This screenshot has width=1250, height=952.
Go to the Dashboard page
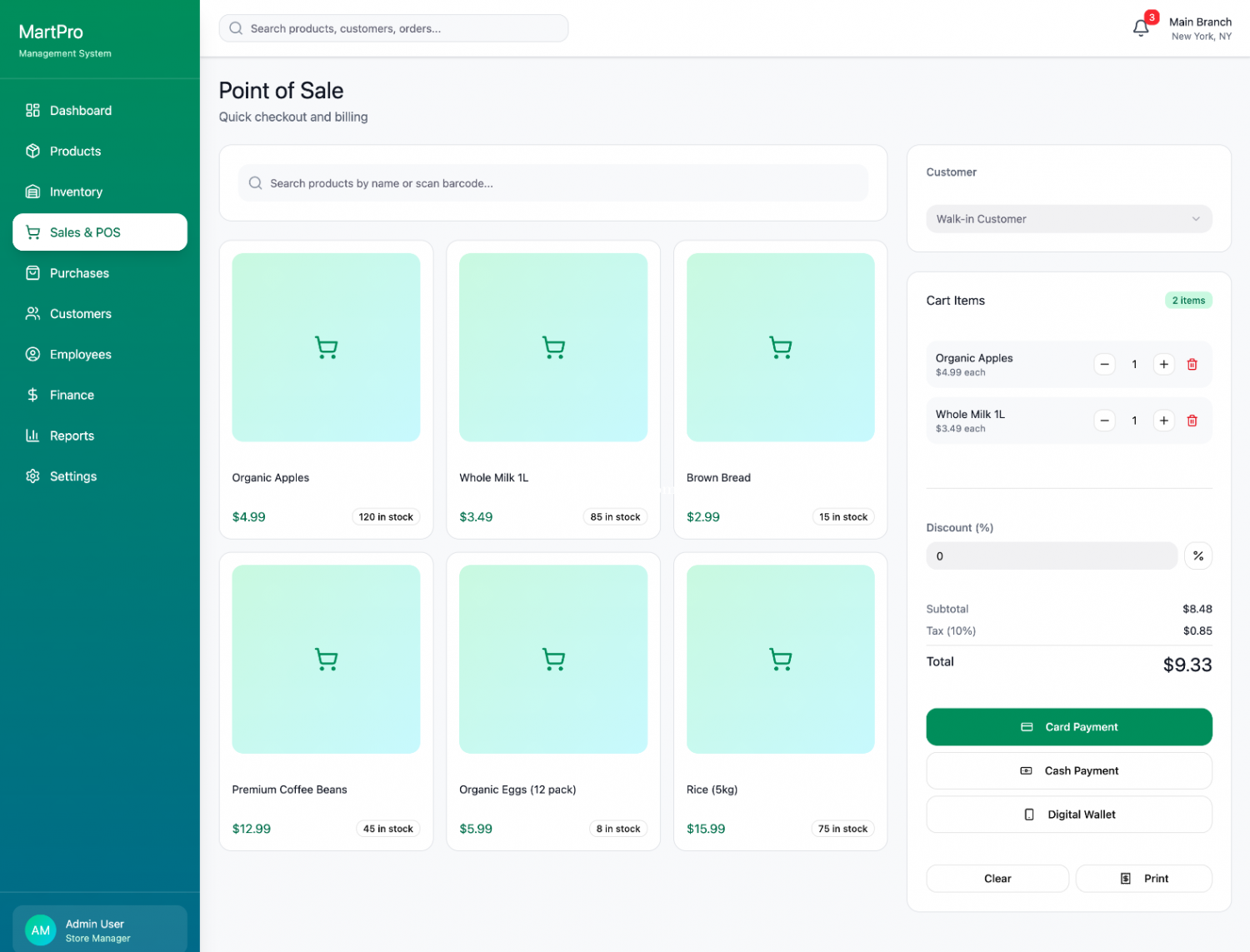[80, 111]
